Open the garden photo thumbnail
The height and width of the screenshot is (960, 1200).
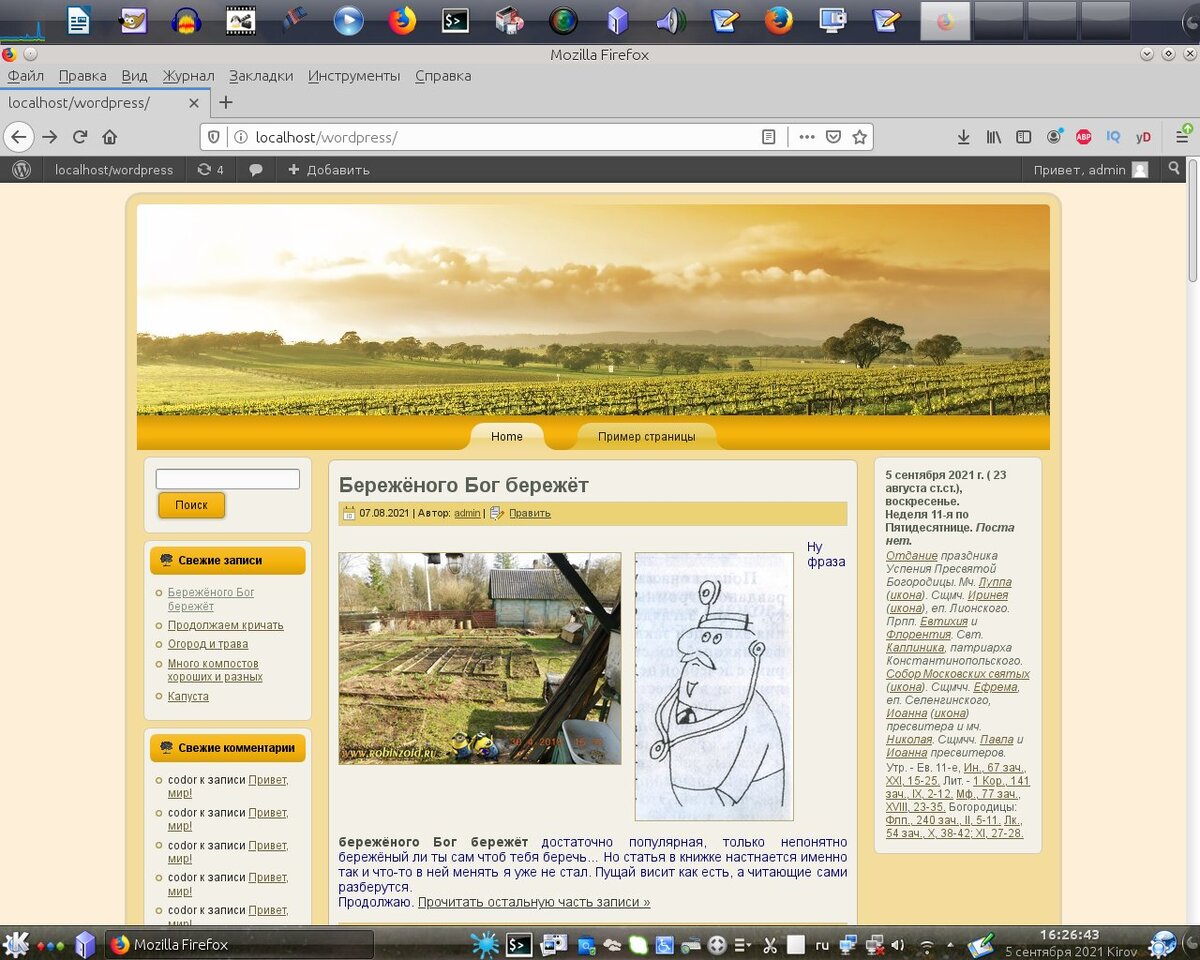480,658
